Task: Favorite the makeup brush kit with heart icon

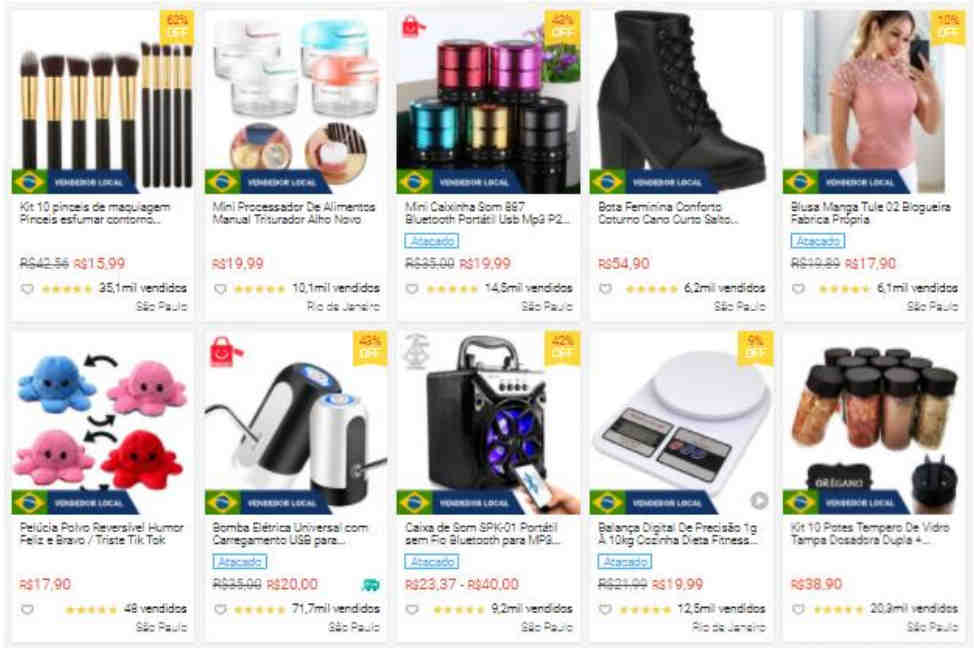Action: (x=27, y=289)
